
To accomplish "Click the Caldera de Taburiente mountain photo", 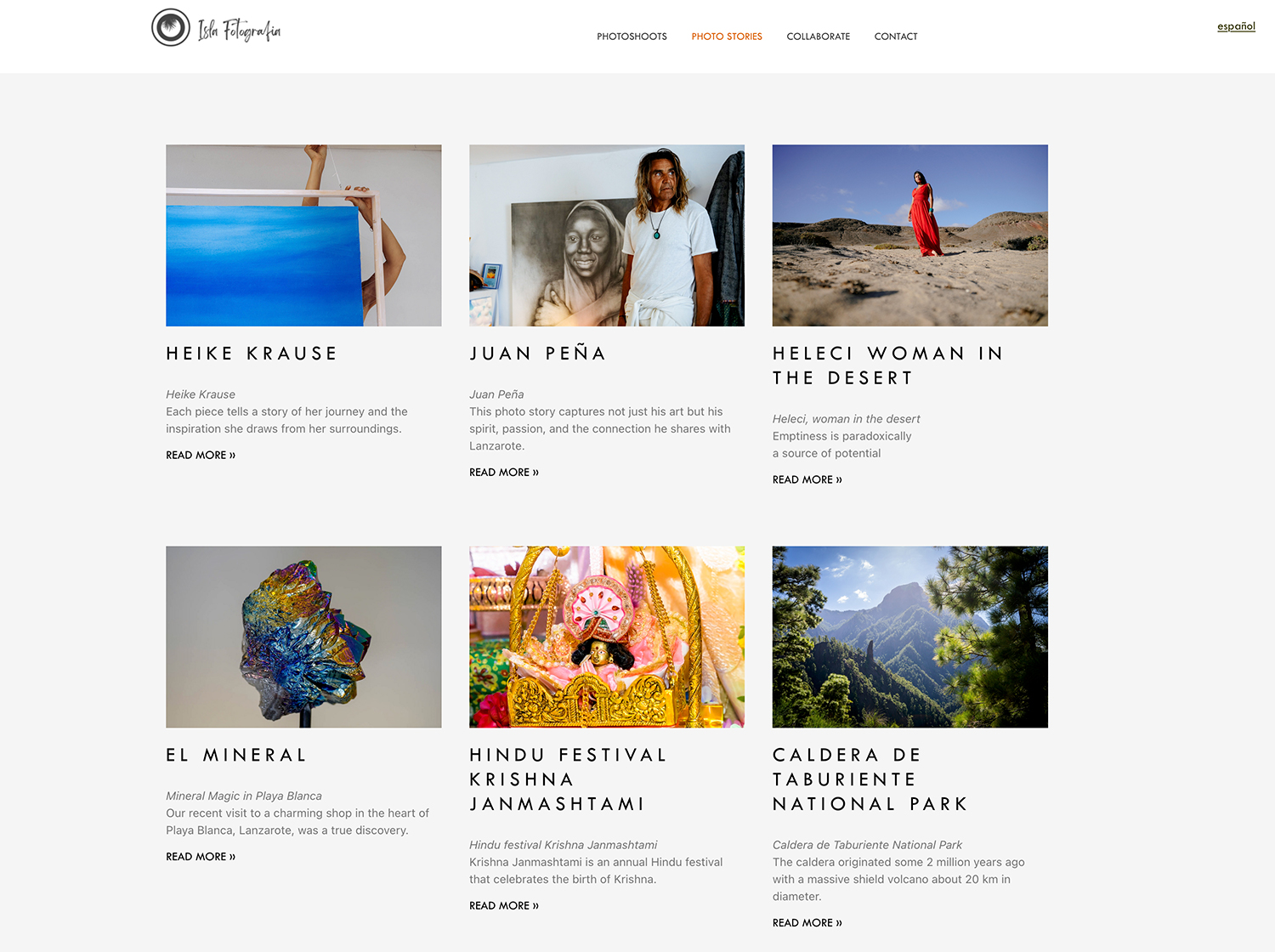I will tap(910, 637).
